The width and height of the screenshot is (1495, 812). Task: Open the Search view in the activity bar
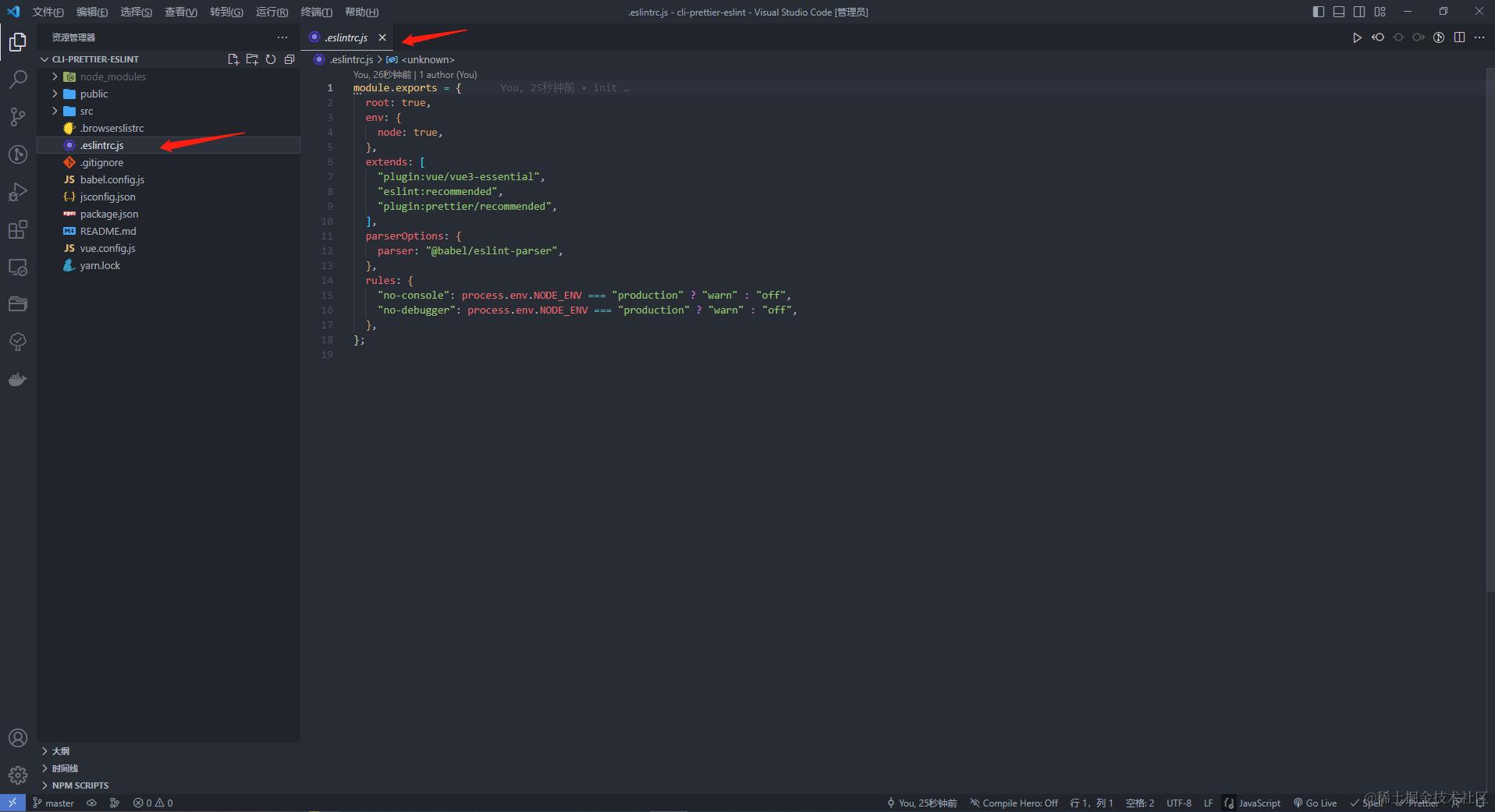pyautogui.click(x=17, y=79)
